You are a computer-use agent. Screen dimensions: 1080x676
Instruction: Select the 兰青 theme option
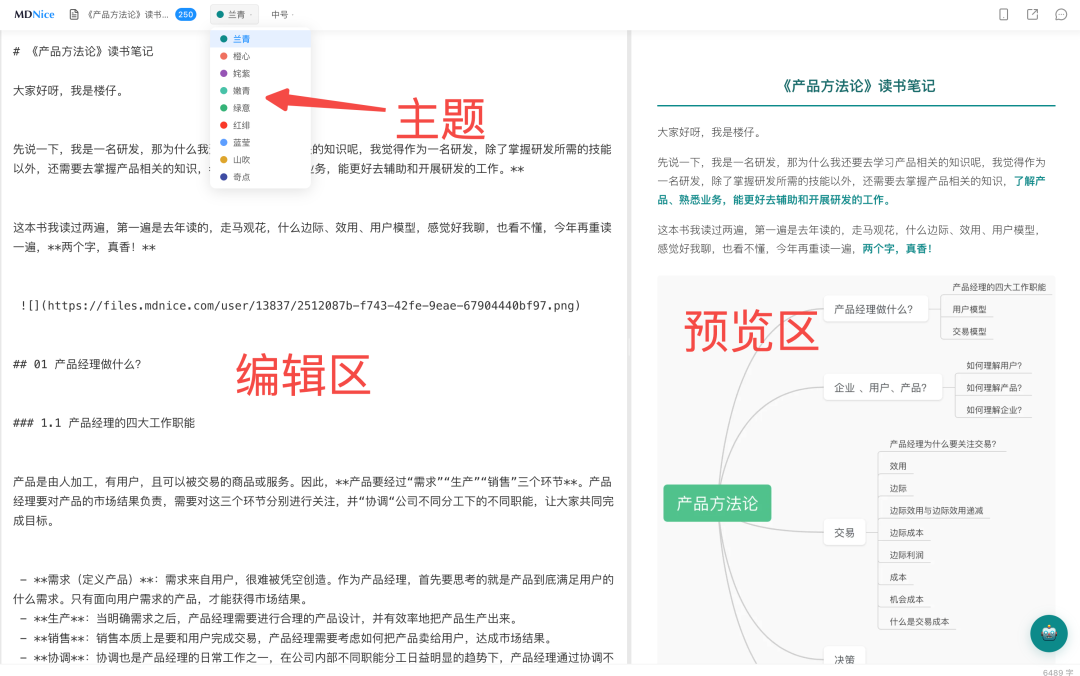pyautogui.click(x=260, y=39)
